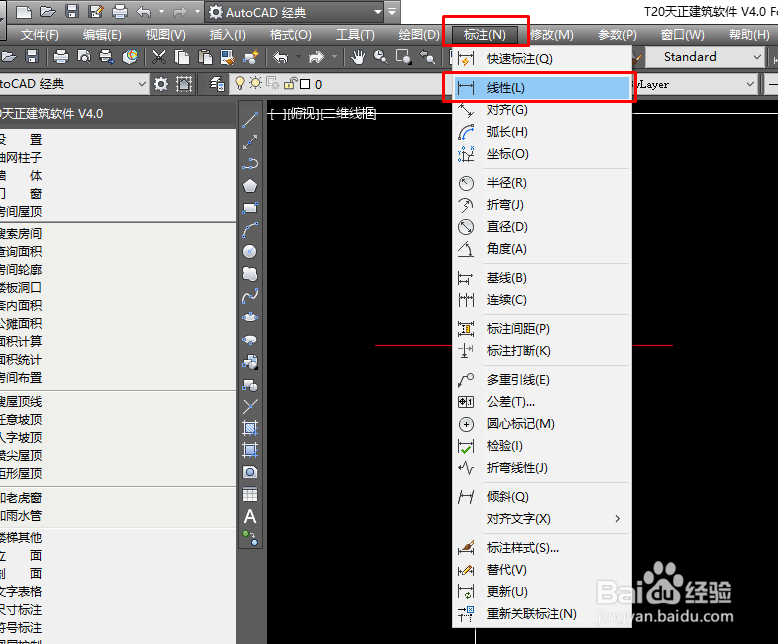Open the 编辑(E) menu
The image size is (778, 644).
click(102, 35)
